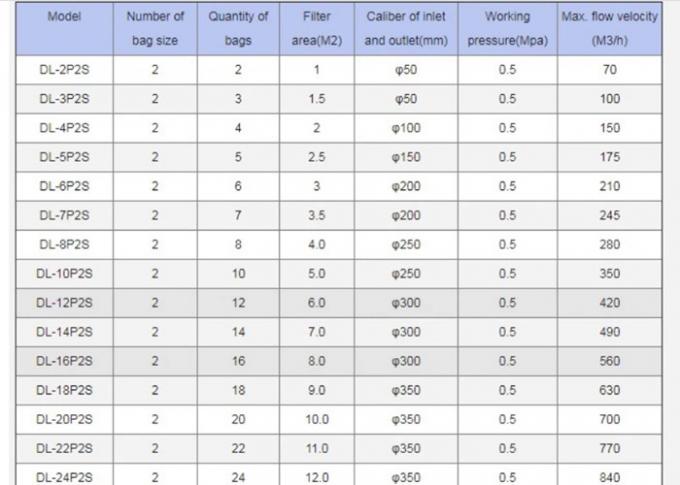Click the Working pressure(Mpa) header
The height and width of the screenshot is (485, 680).
(507, 29)
